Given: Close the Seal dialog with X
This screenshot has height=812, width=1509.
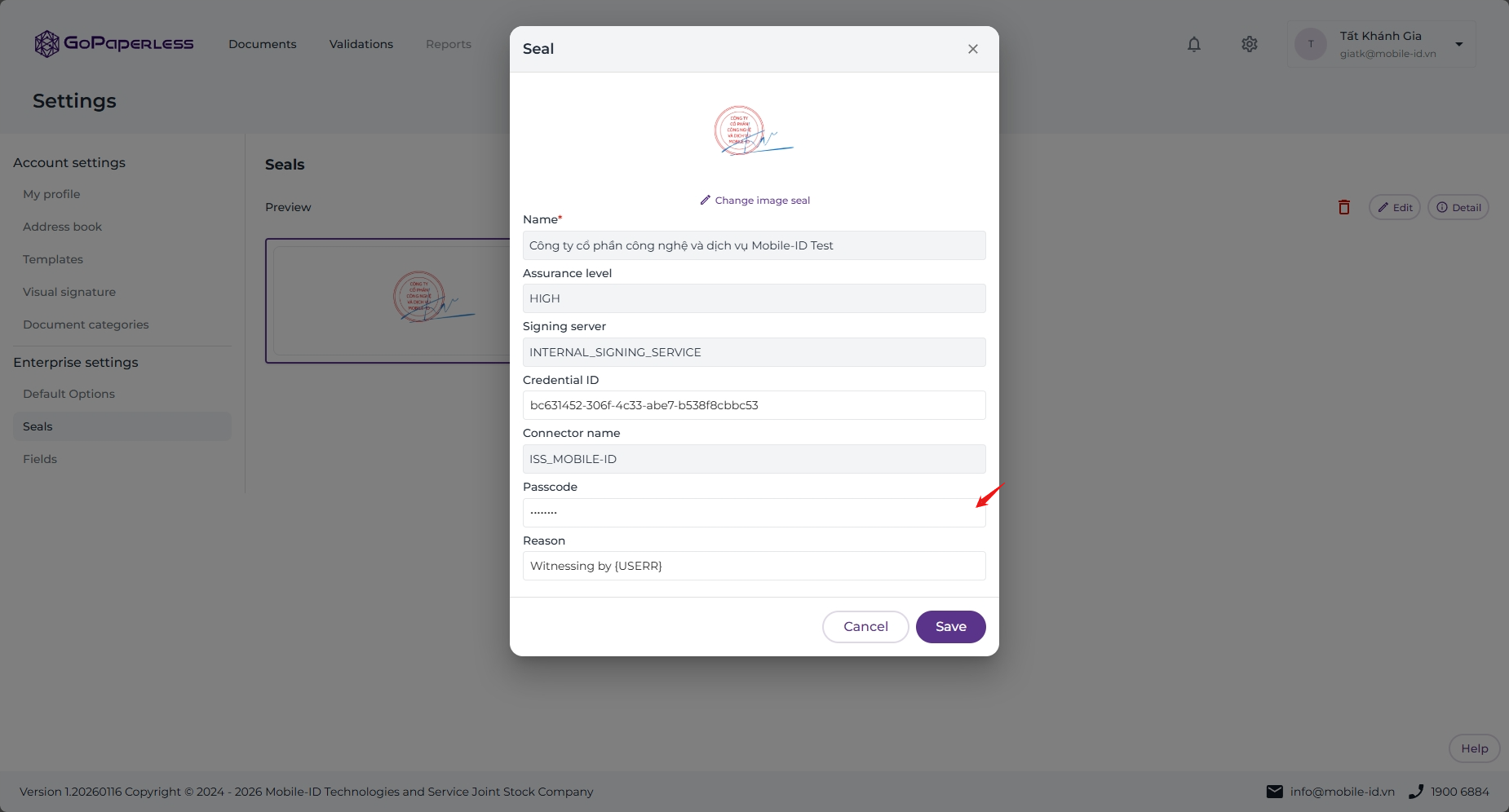Looking at the screenshot, I should point(973,49).
